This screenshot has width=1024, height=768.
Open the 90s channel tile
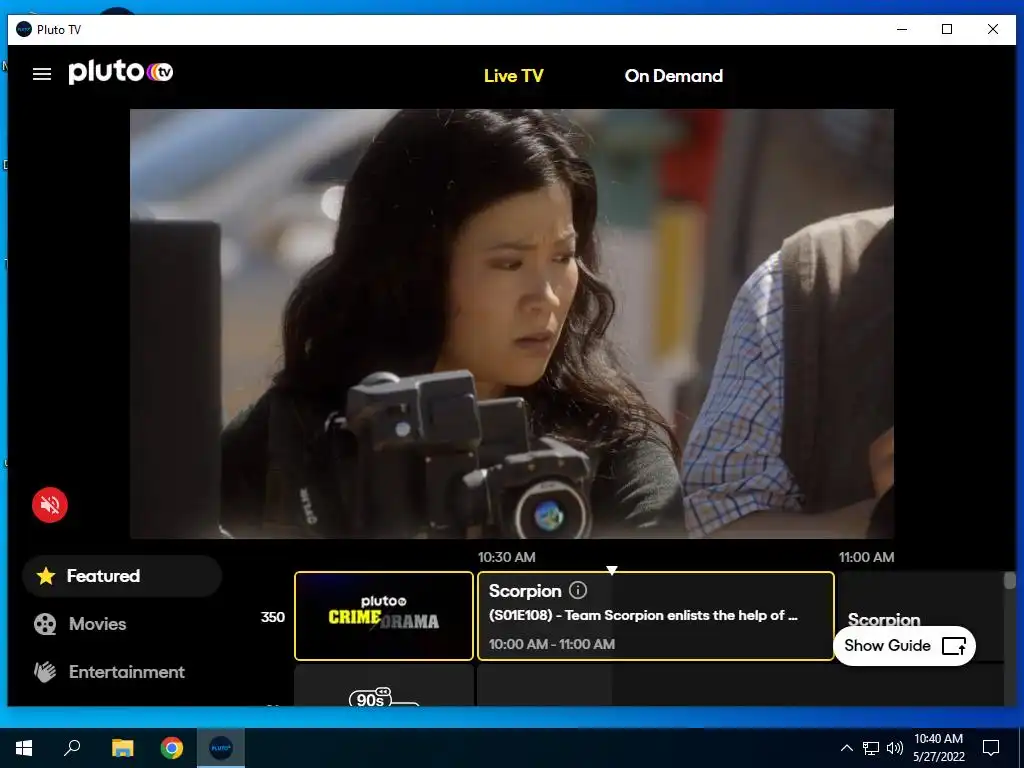click(384, 686)
